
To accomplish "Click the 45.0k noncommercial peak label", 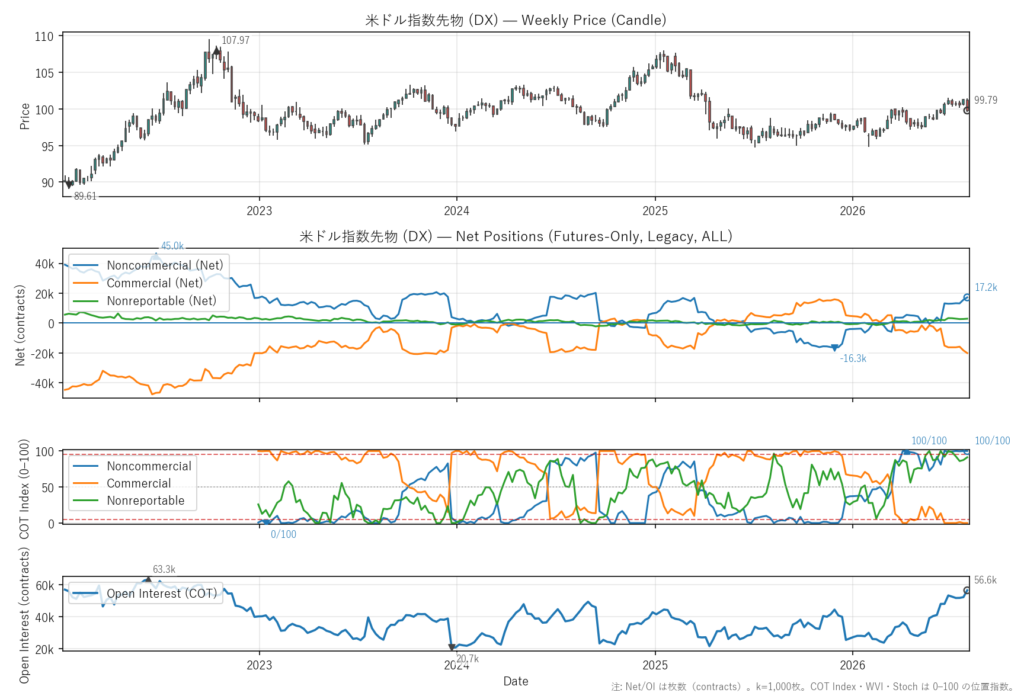I will [172, 246].
